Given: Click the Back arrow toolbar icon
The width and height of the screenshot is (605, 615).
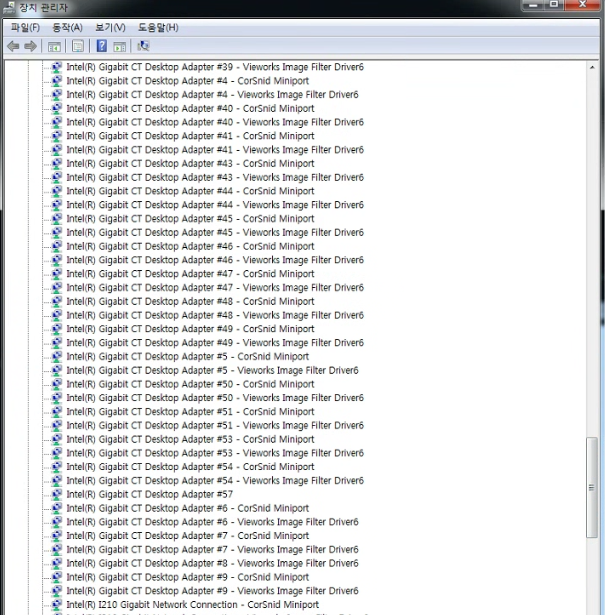Looking at the screenshot, I should pyautogui.click(x=13, y=46).
